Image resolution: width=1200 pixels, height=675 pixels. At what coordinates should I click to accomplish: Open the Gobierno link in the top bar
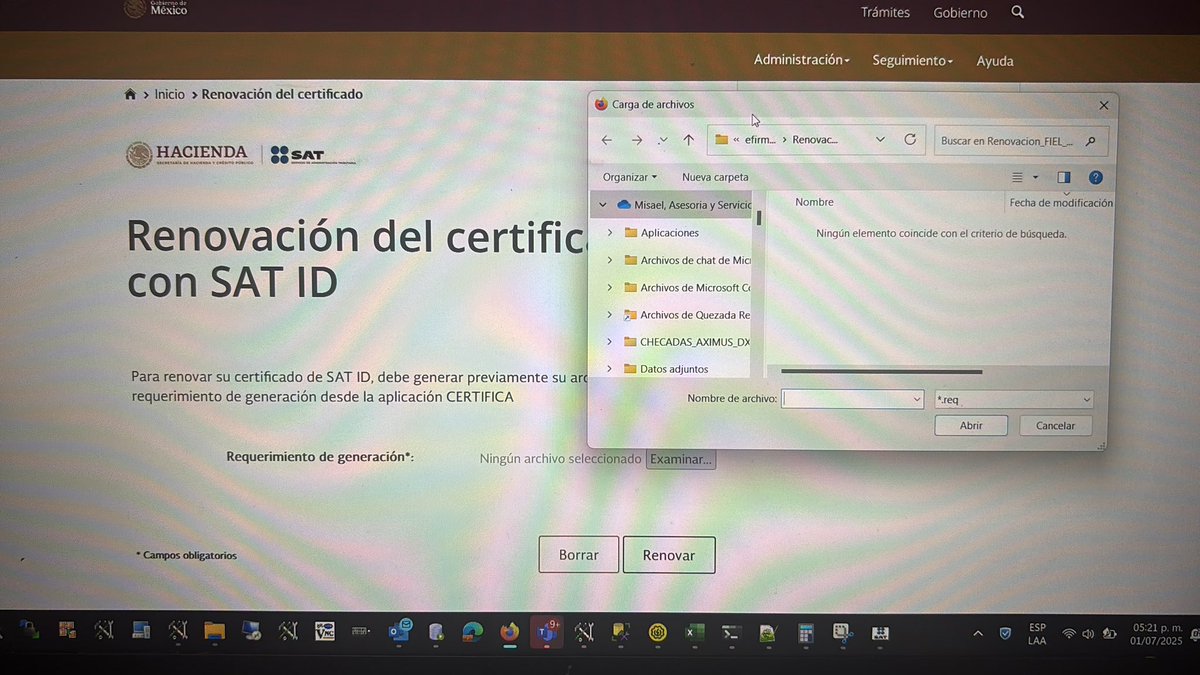click(x=960, y=13)
